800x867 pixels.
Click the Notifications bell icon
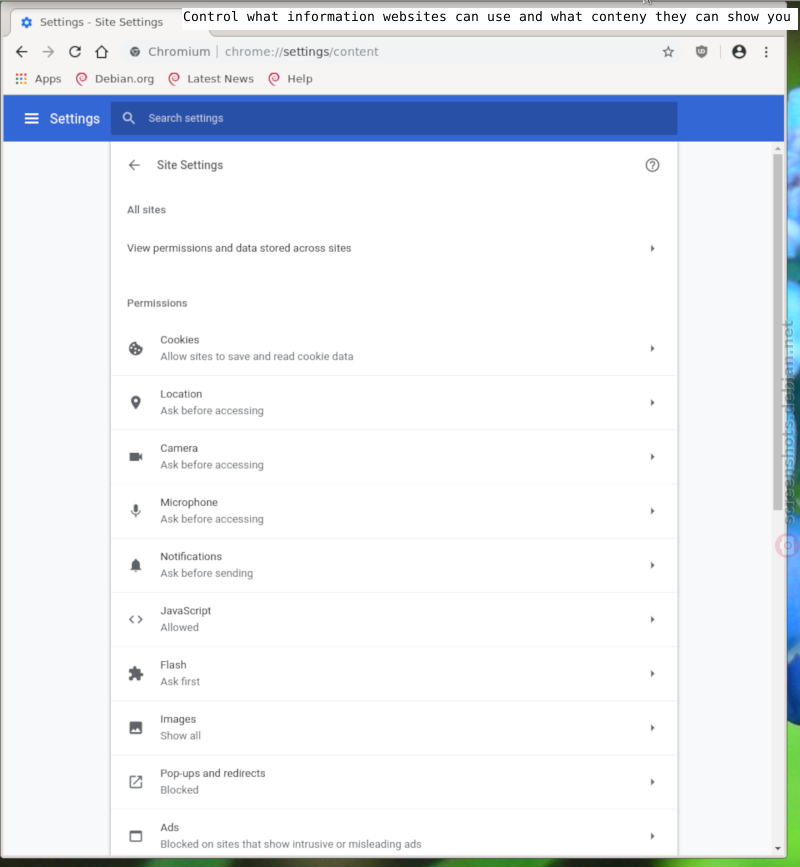135,565
